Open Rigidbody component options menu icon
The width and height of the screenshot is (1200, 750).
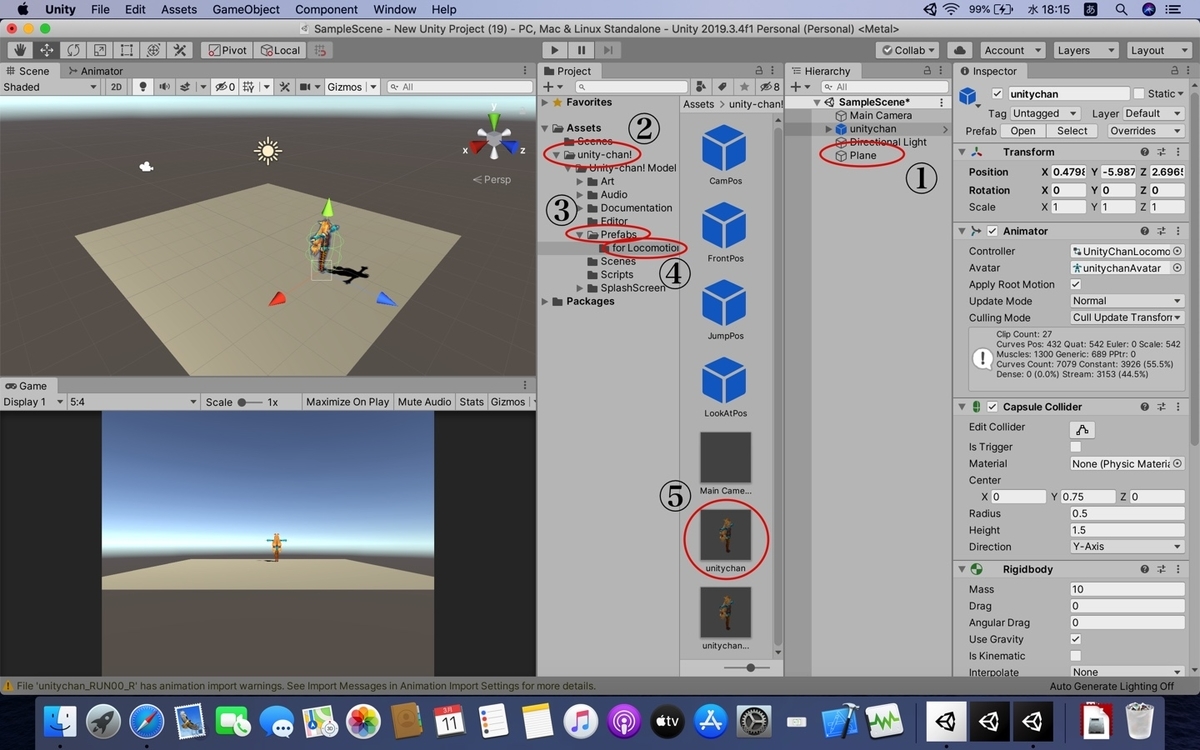[x=1177, y=569]
